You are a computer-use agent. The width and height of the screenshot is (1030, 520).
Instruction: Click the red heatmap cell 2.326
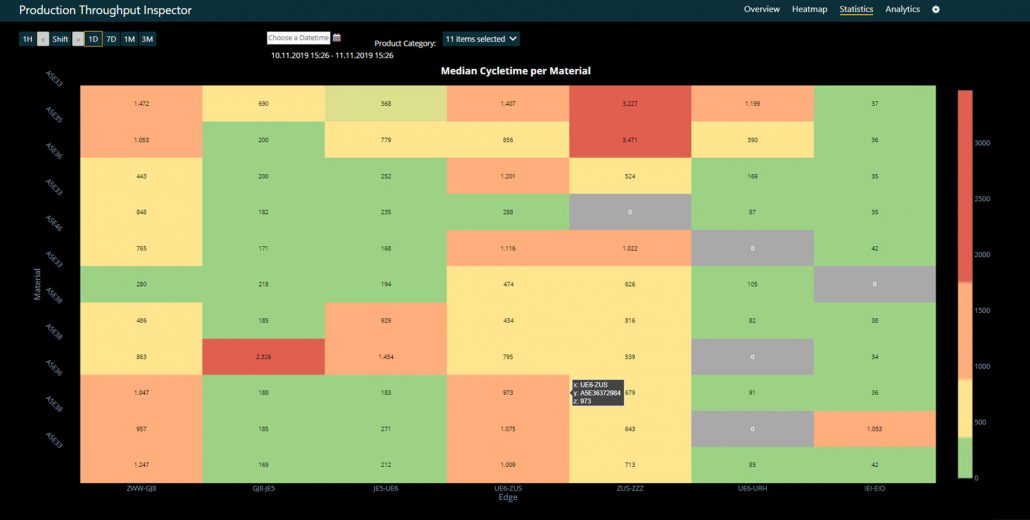pos(263,357)
